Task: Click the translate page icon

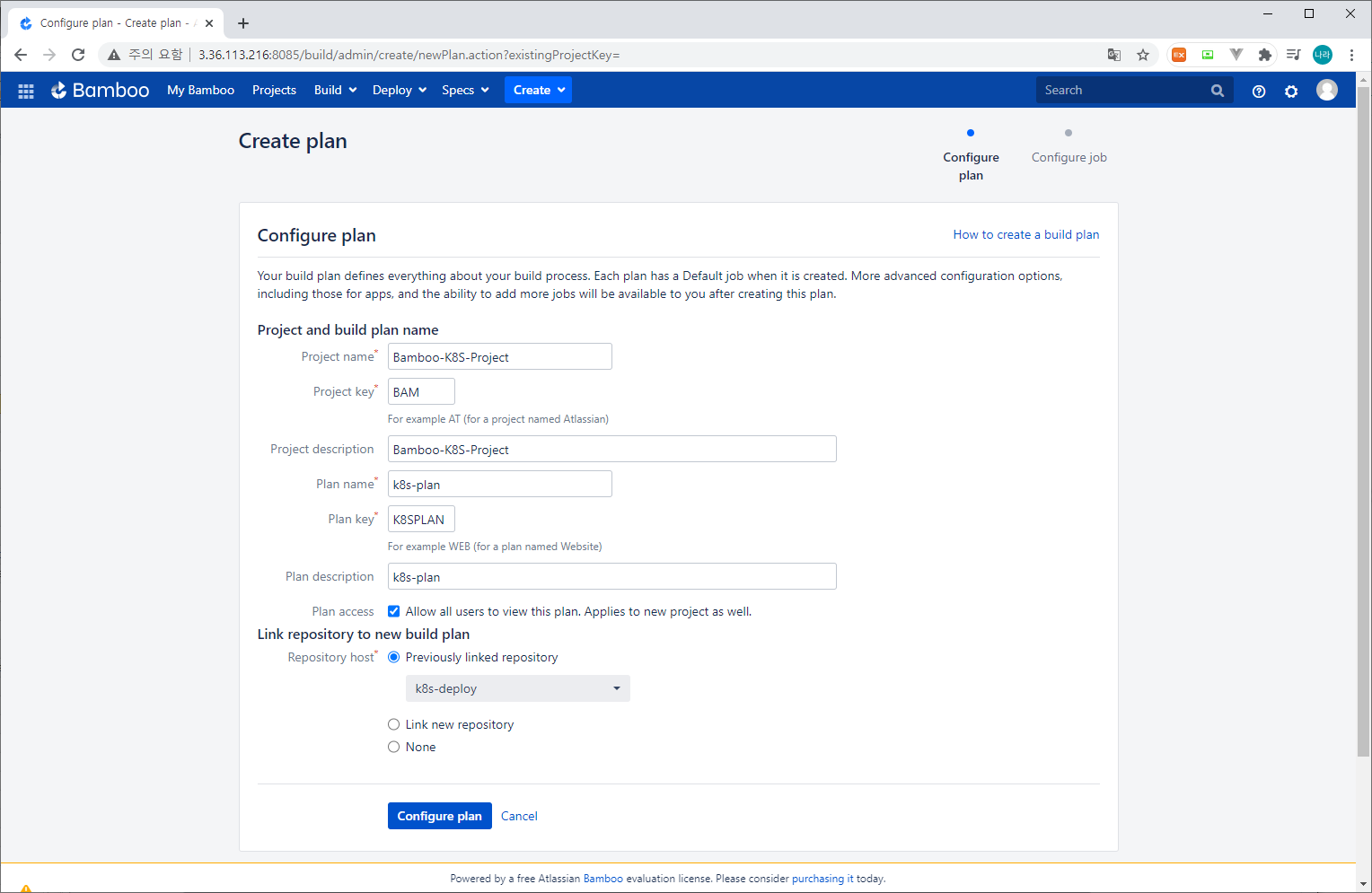Action: click(1114, 55)
